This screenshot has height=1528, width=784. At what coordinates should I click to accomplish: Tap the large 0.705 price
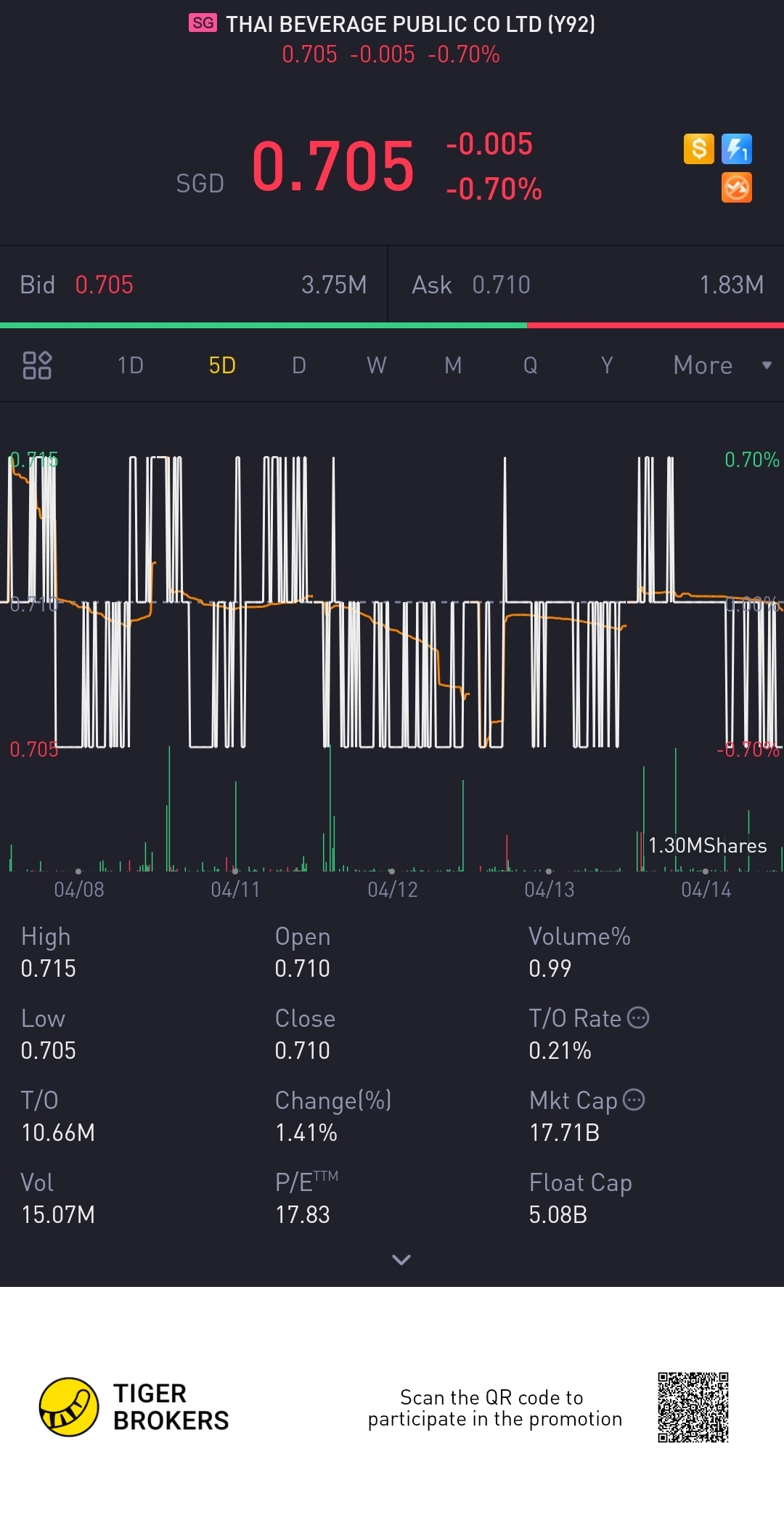[333, 166]
